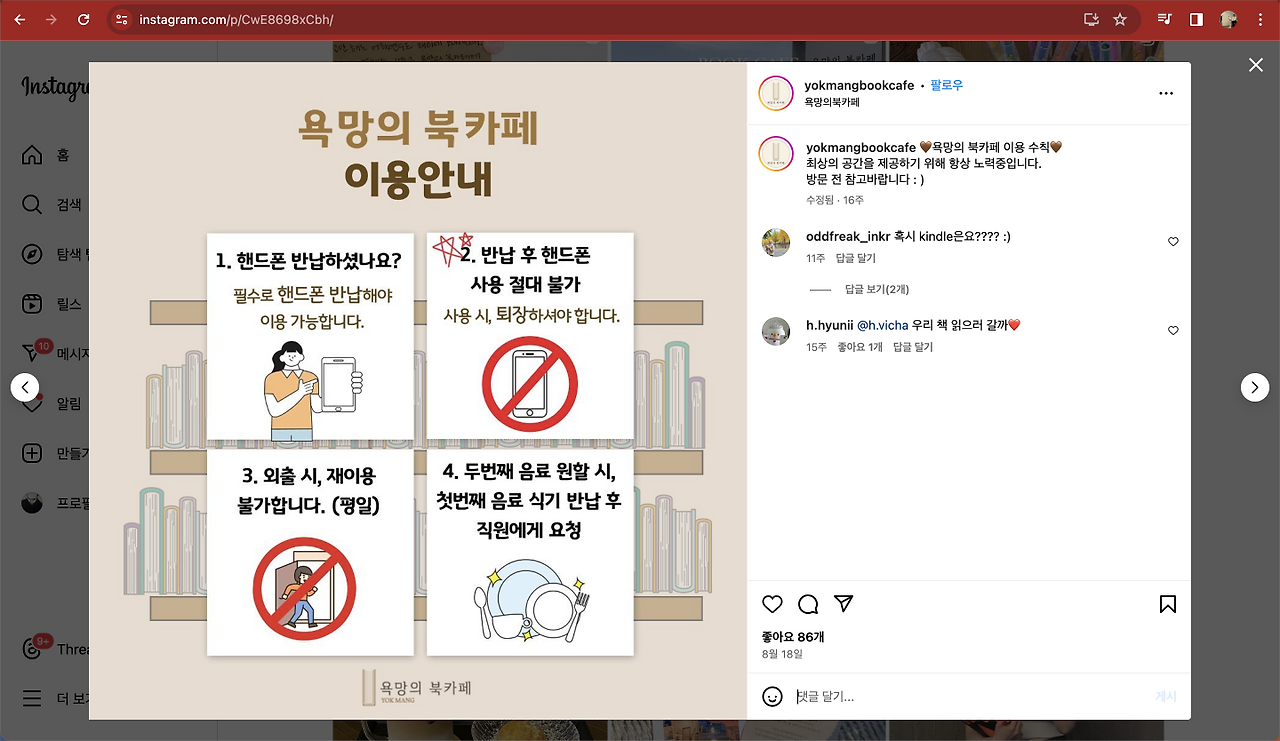Click 답글 달기 under h.hyunii's comment
The image size is (1280, 741).
pyautogui.click(x=913, y=347)
